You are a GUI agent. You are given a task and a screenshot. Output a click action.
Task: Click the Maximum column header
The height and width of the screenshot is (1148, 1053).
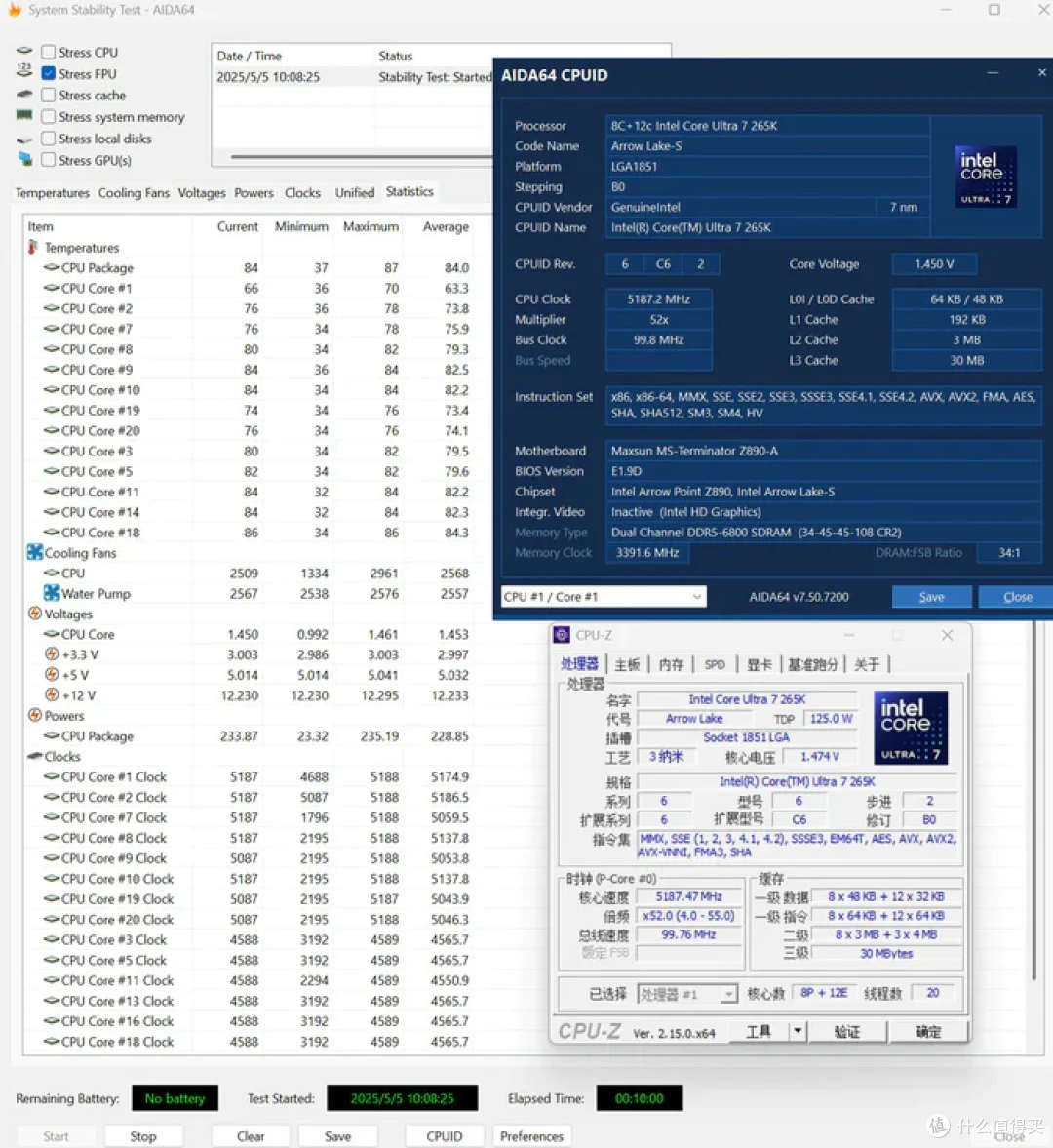pyautogui.click(x=371, y=227)
